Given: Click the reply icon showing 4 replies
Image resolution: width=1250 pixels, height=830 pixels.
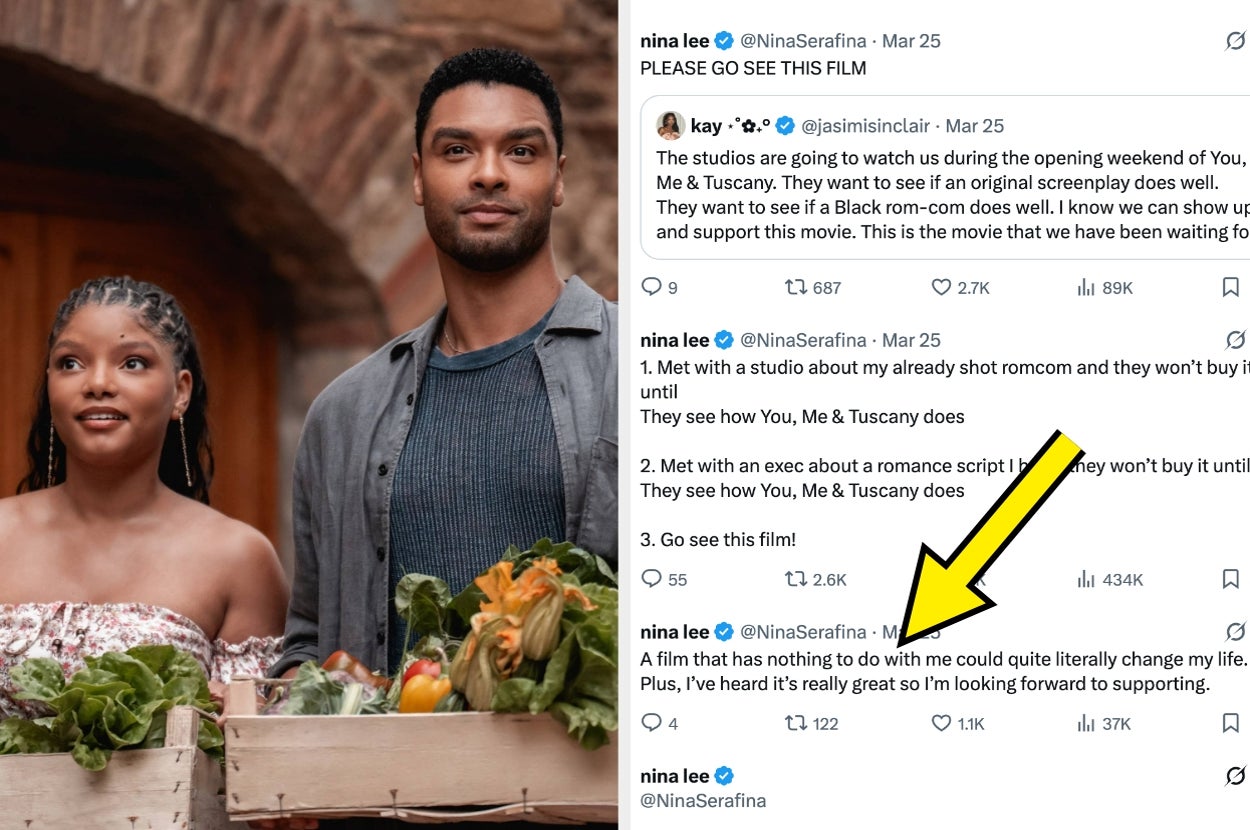Looking at the screenshot, I should pyautogui.click(x=652, y=723).
